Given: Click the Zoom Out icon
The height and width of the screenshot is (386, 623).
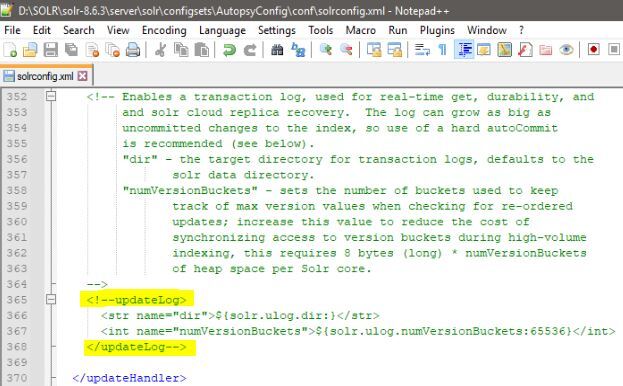Looking at the screenshot, I should [346, 50].
